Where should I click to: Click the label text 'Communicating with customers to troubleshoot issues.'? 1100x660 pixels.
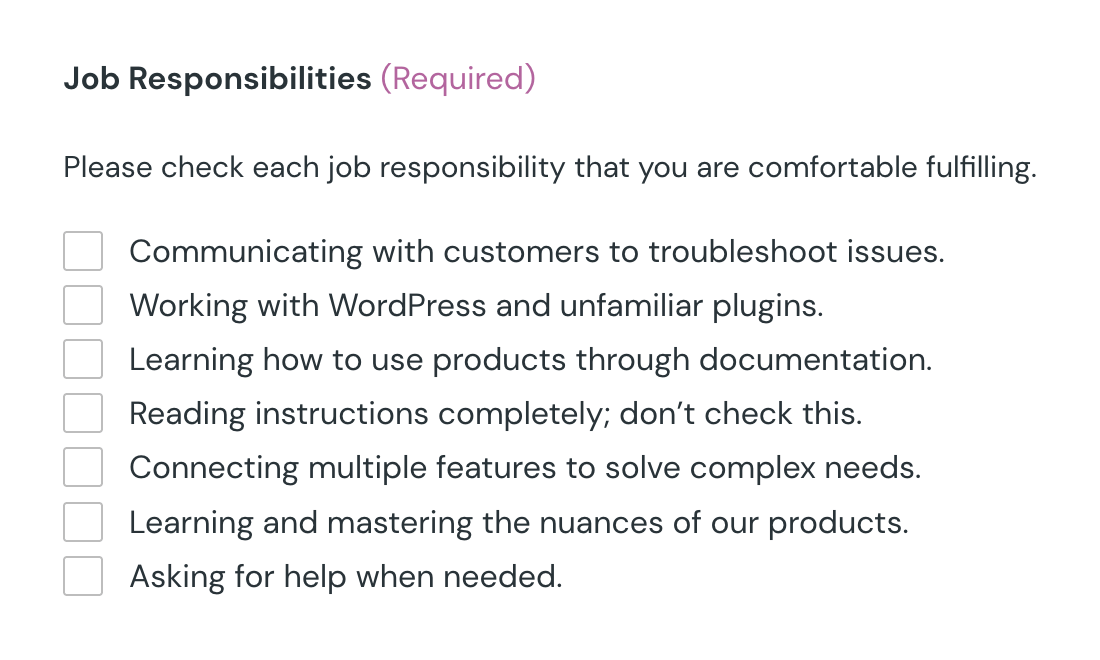pos(537,252)
